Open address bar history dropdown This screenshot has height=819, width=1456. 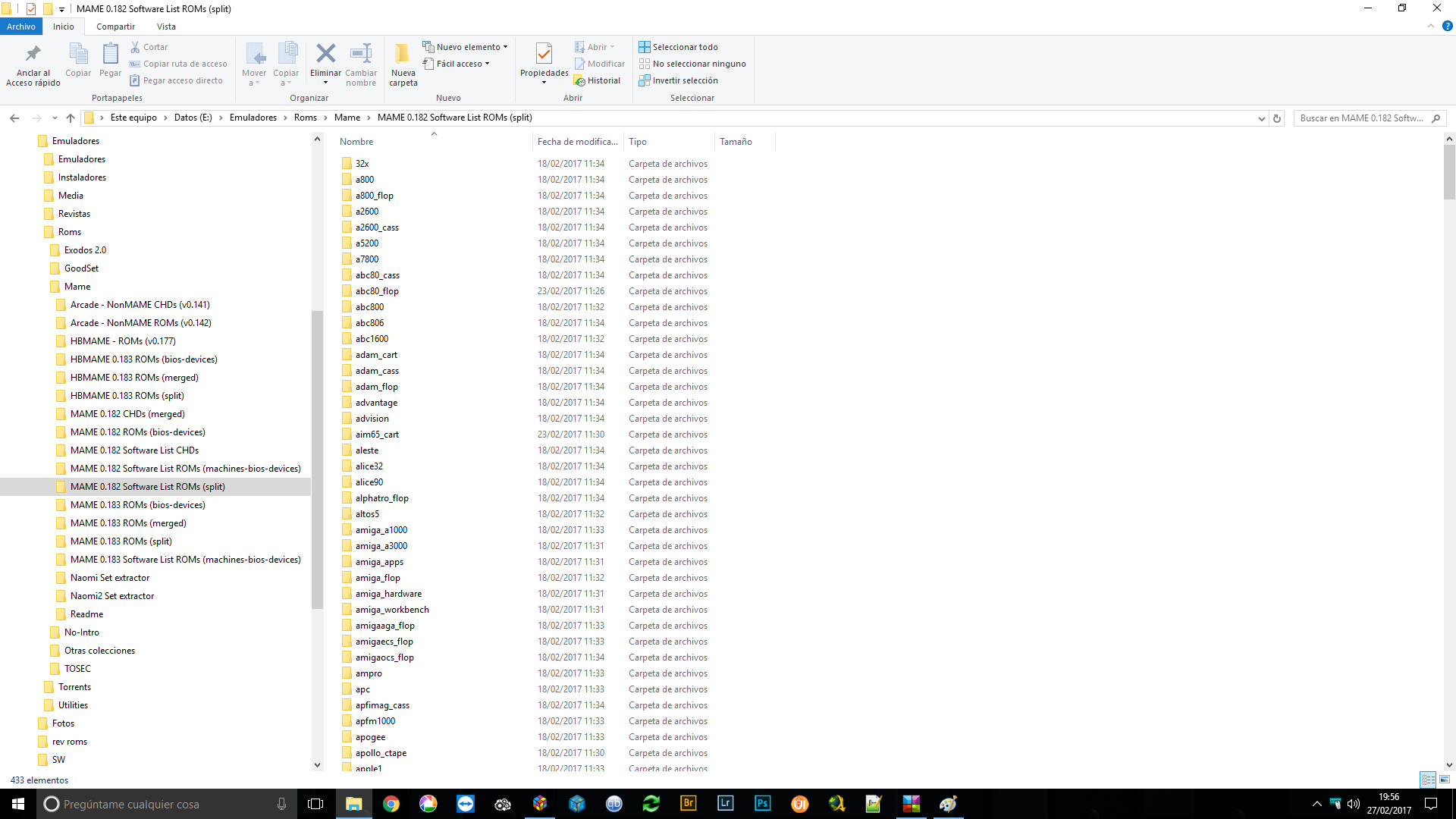click(x=1261, y=118)
